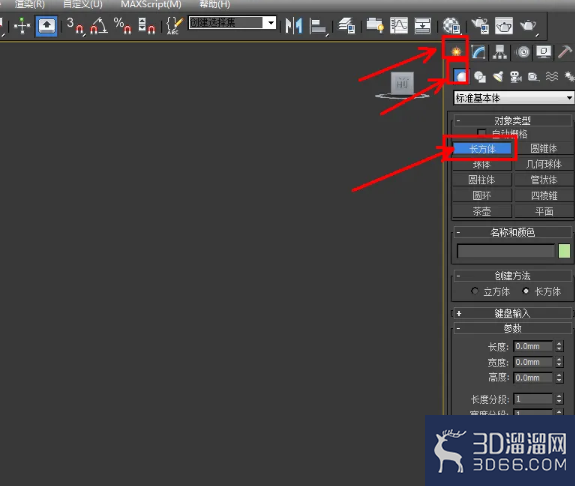Open the Material Editor
The width and height of the screenshot is (575, 486).
coord(451,26)
